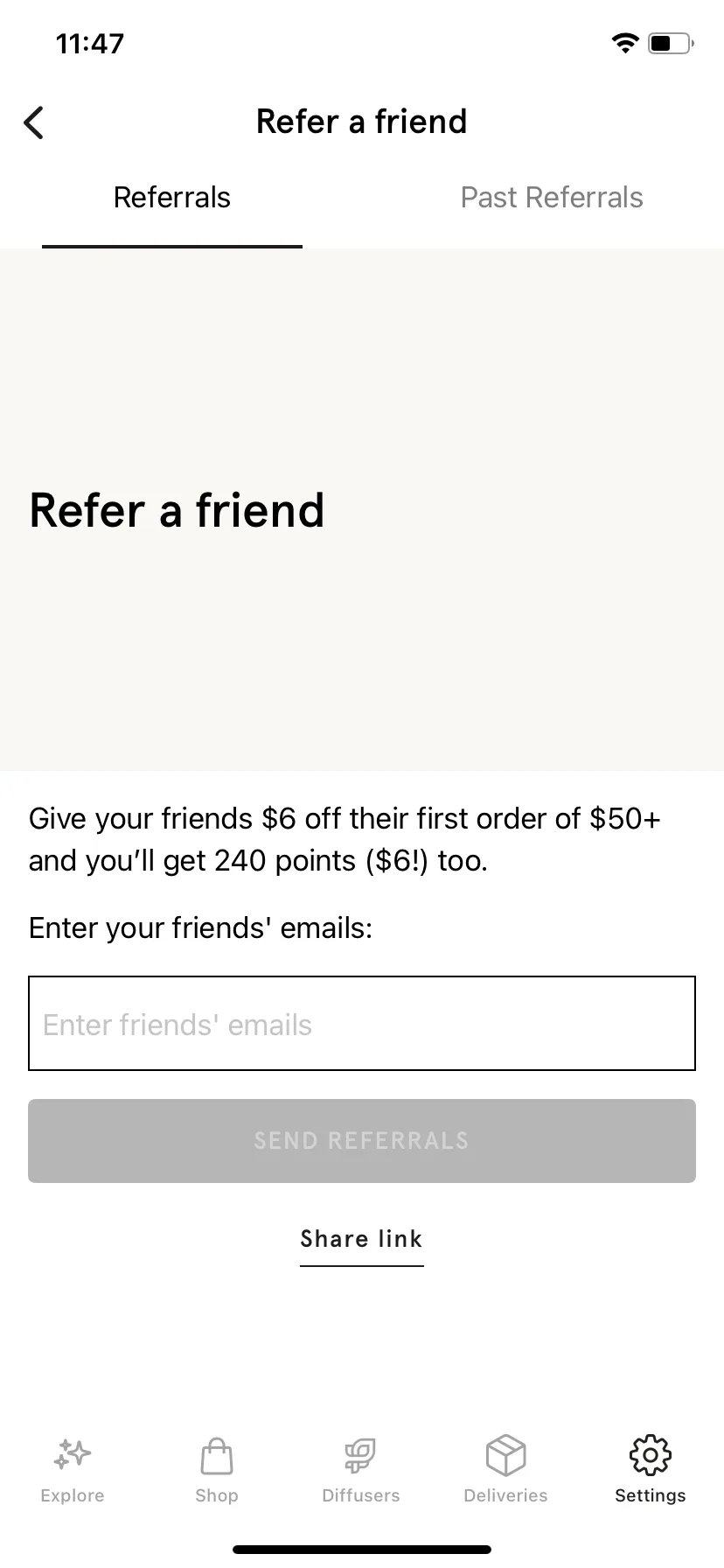Tap the Wi-Fi status icon

(x=625, y=43)
